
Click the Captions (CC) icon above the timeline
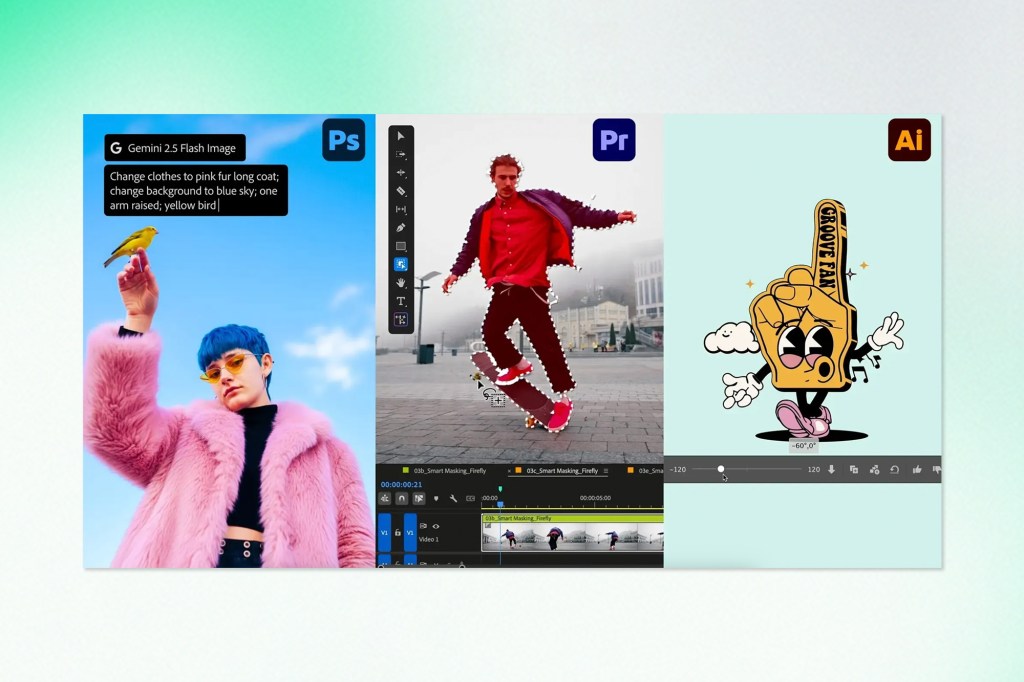[x=469, y=498]
